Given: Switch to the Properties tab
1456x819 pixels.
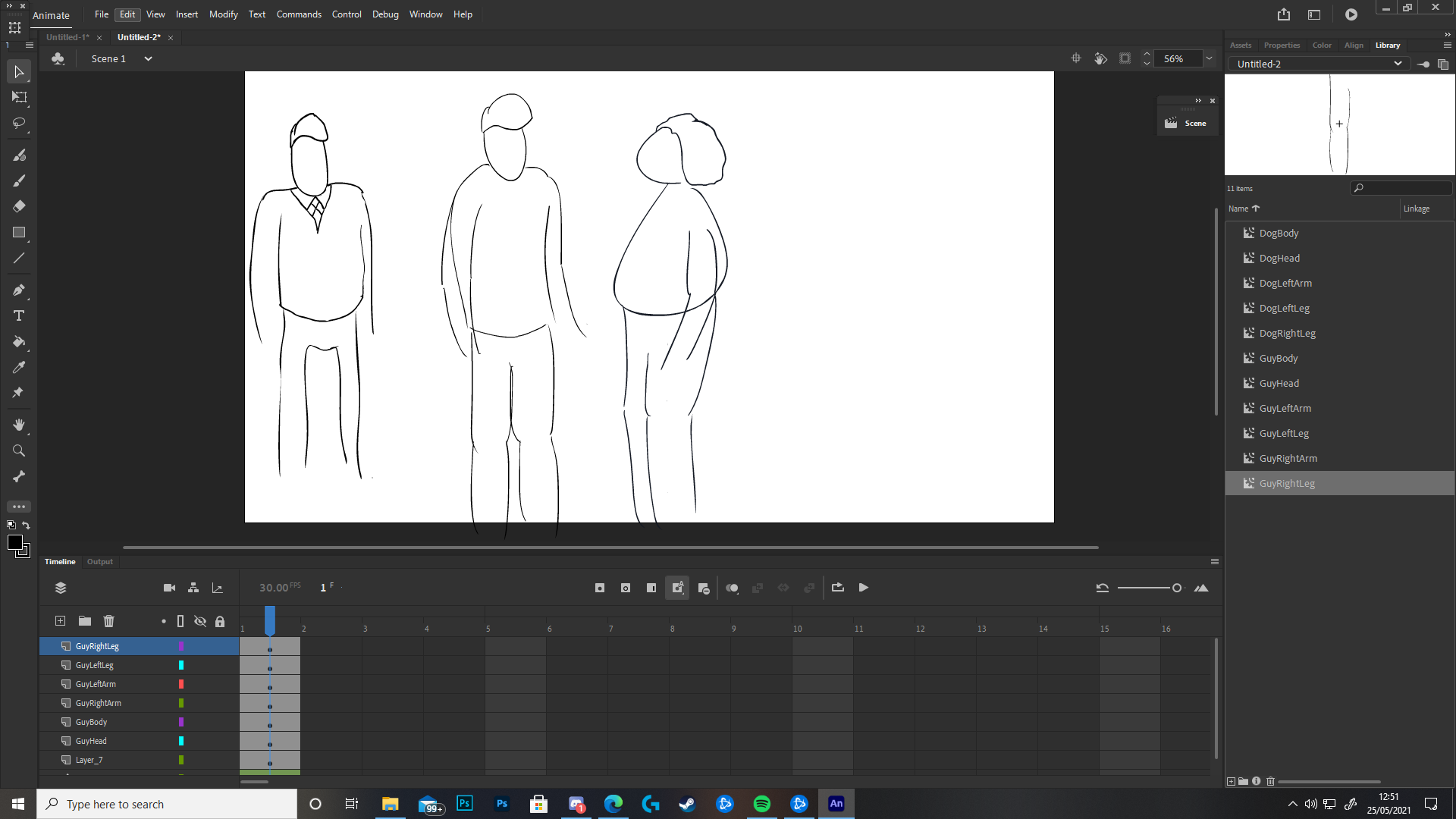Looking at the screenshot, I should pyautogui.click(x=1282, y=45).
